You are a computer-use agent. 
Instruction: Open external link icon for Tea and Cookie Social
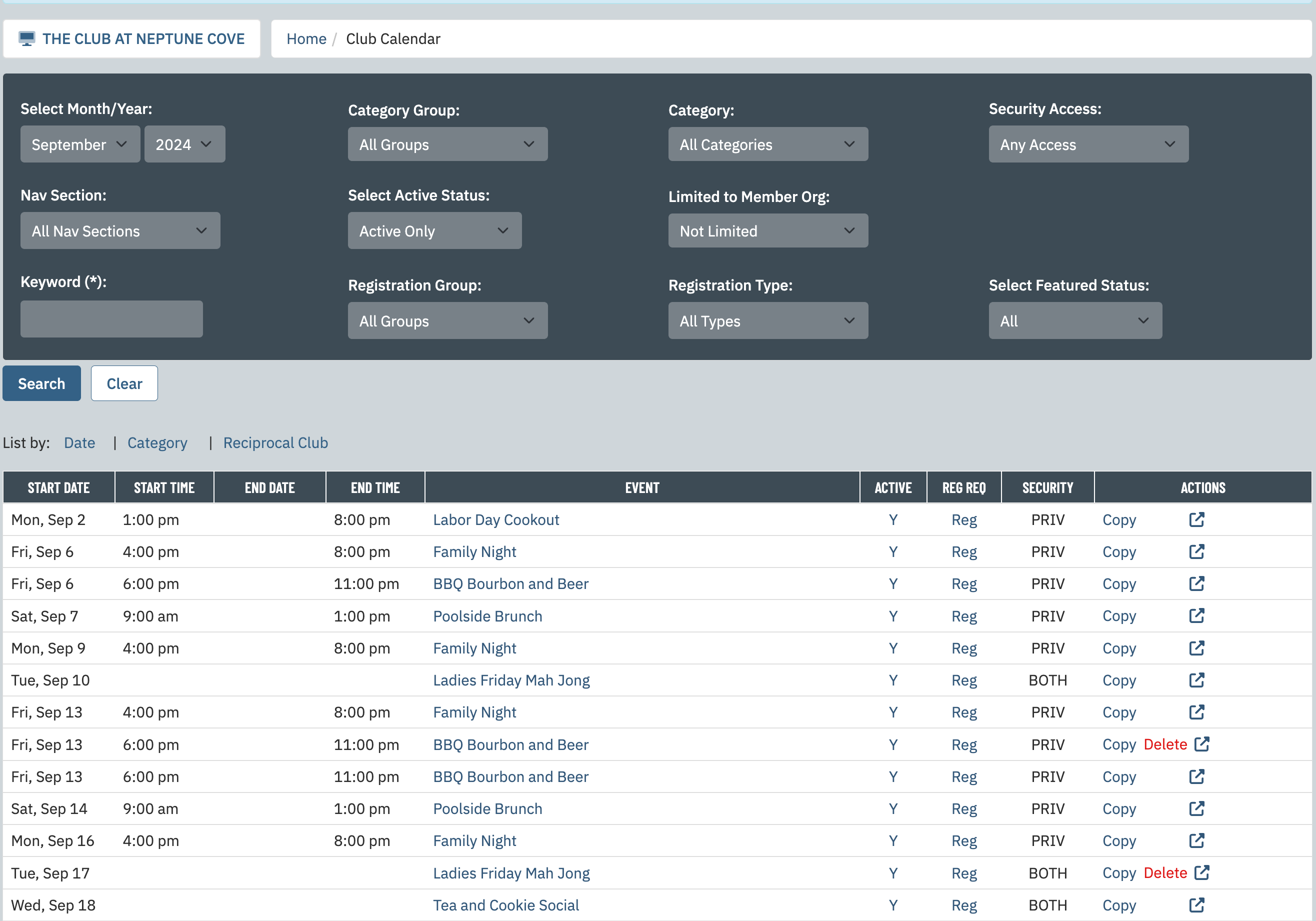pyautogui.click(x=1196, y=904)
